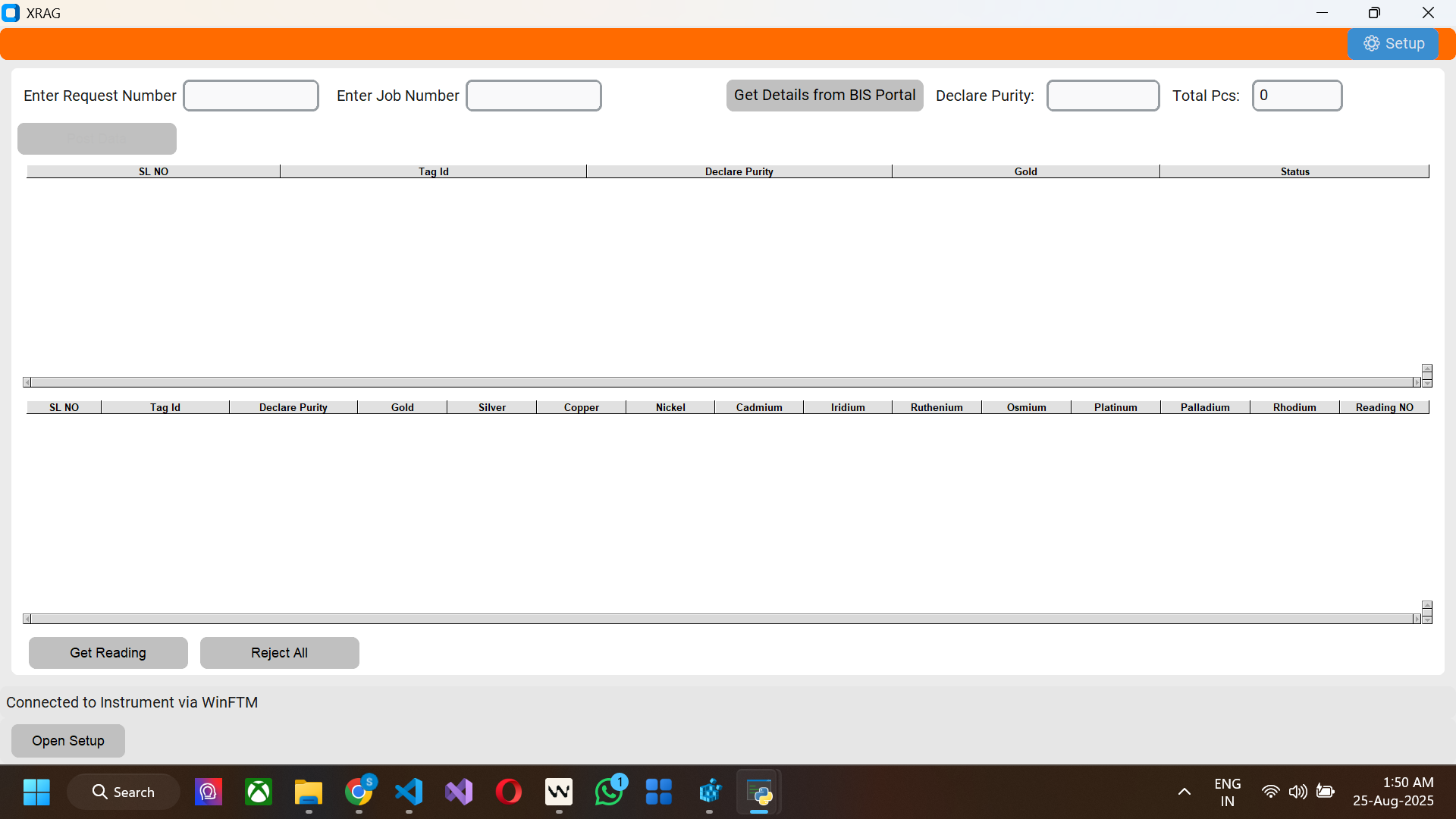
Task: Open the running Python application in the taskbar
Action: click(x=758, y=791)
